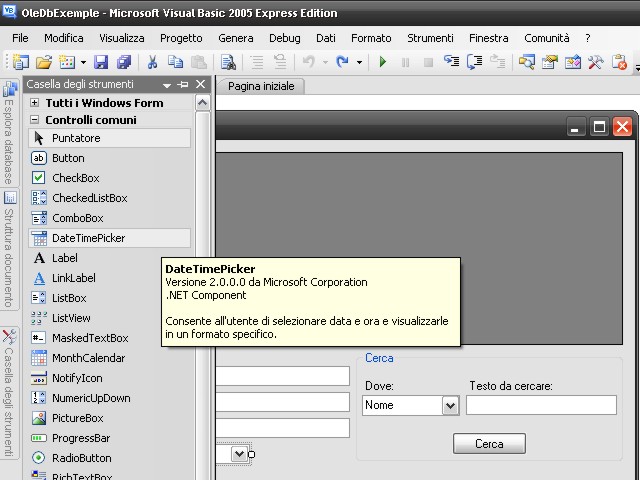Start debugging with the green play icon
The height and width of the screenshot is (480, 640).
382,62
